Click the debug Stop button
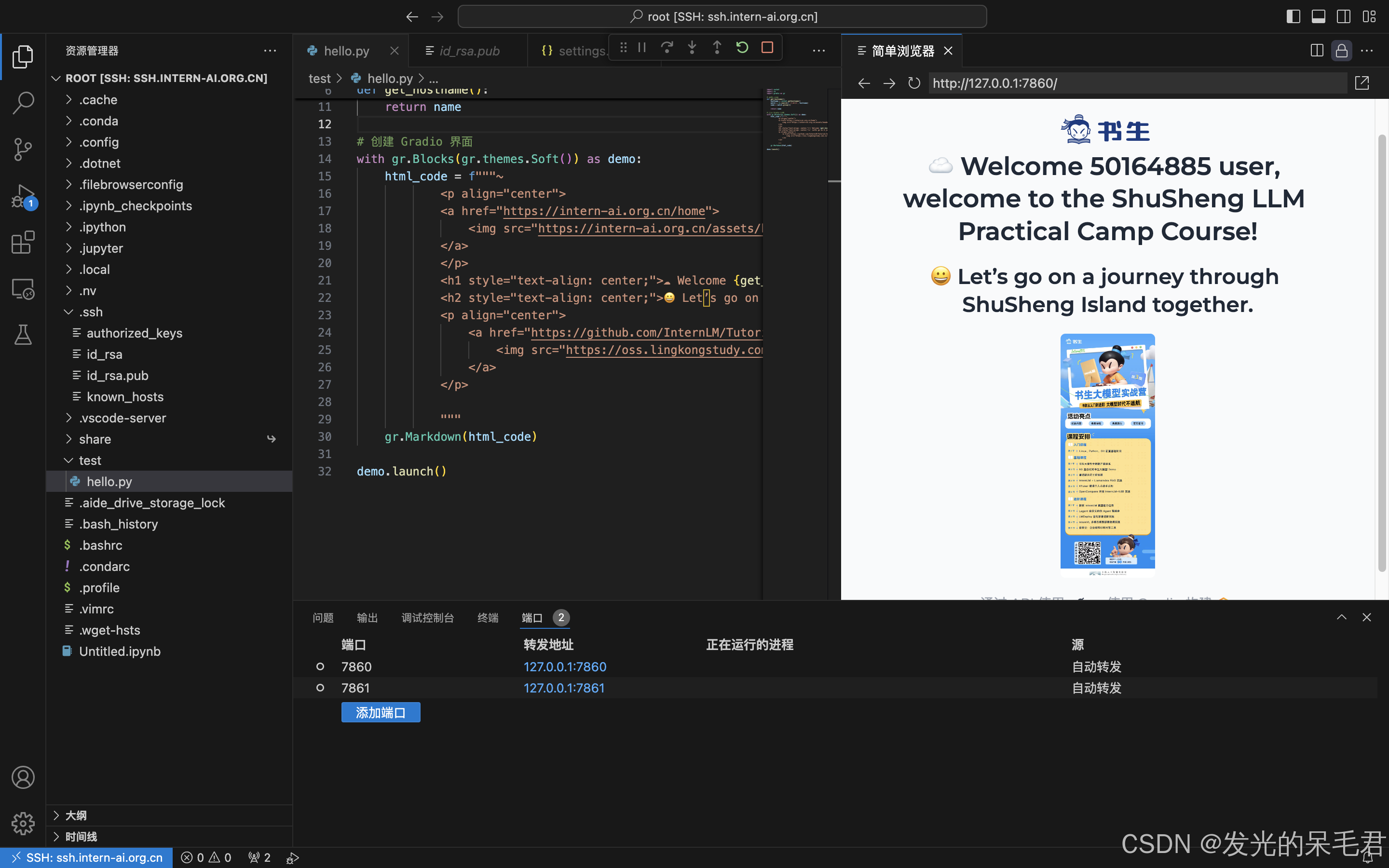The image size is (1389, 868). click(767, 48)
